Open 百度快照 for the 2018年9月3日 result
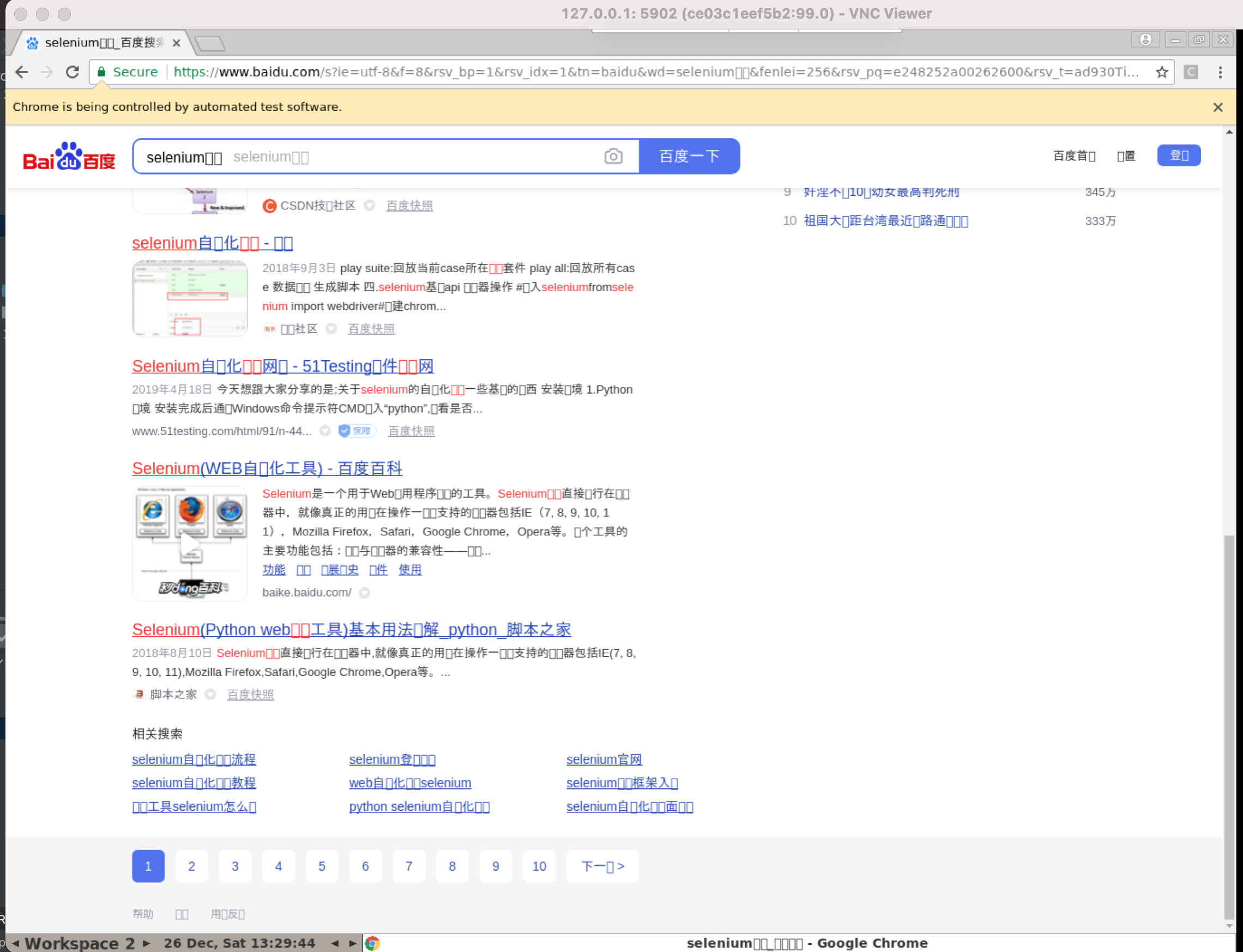This screenshot has height=952, width=1243. coord(371,329)
